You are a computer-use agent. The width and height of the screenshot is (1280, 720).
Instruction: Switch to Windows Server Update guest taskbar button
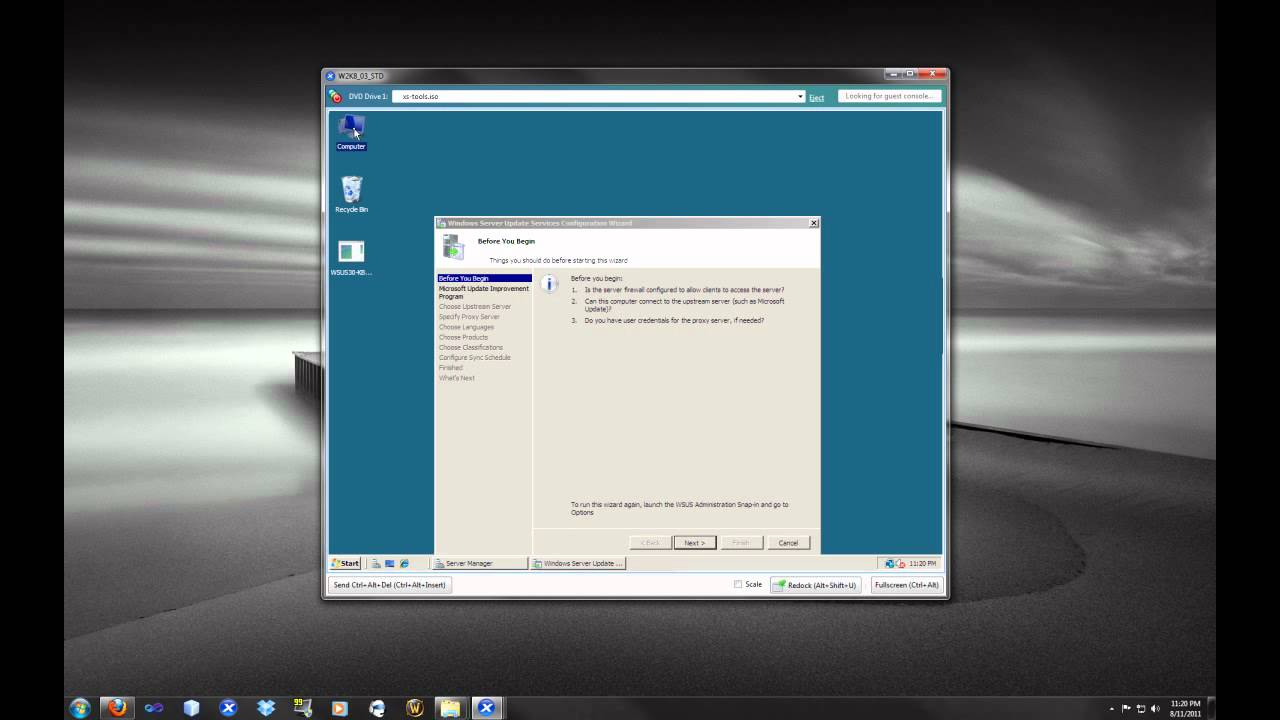tap(579, 563)
